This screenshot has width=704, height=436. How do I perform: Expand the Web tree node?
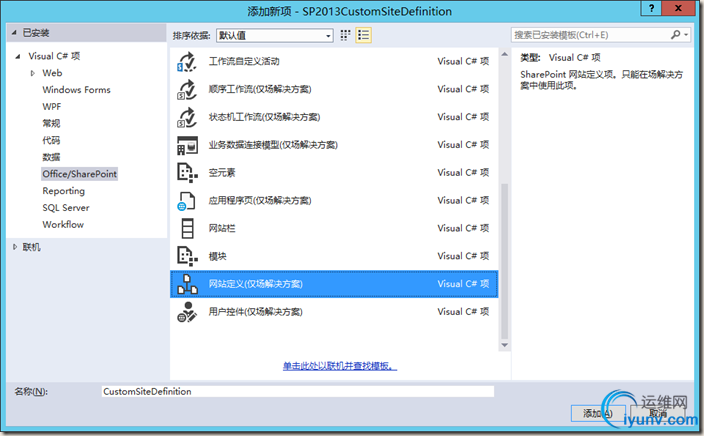[32, 73]
